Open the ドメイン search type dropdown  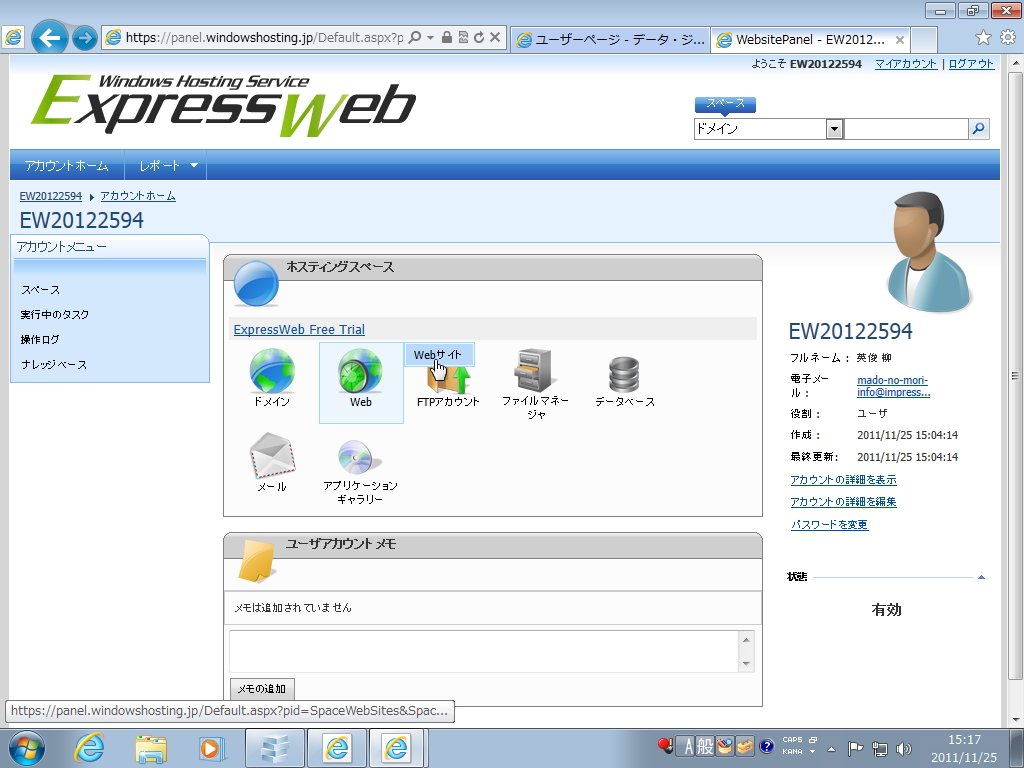[834, 129]
